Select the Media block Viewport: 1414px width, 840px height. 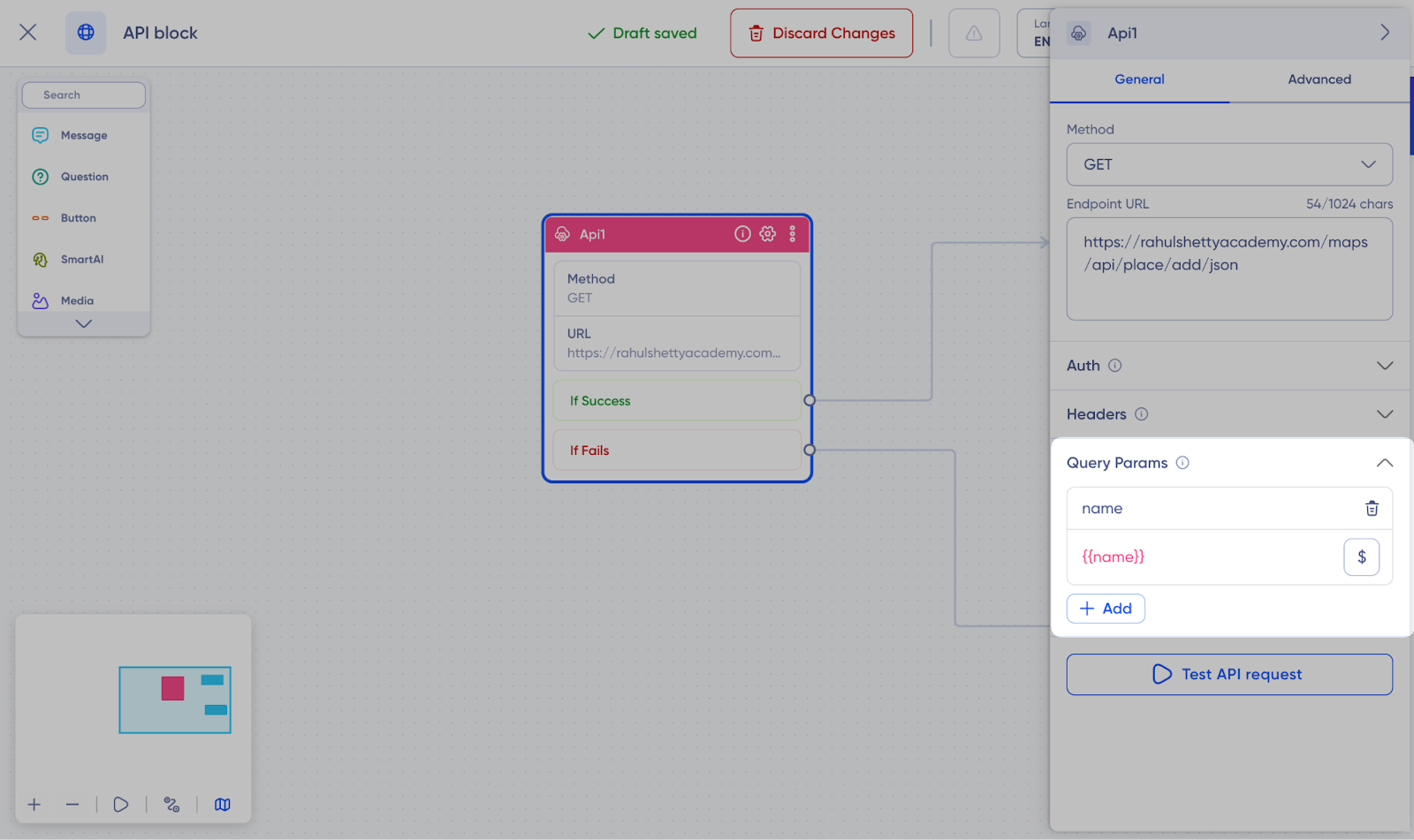click(84, 300)
